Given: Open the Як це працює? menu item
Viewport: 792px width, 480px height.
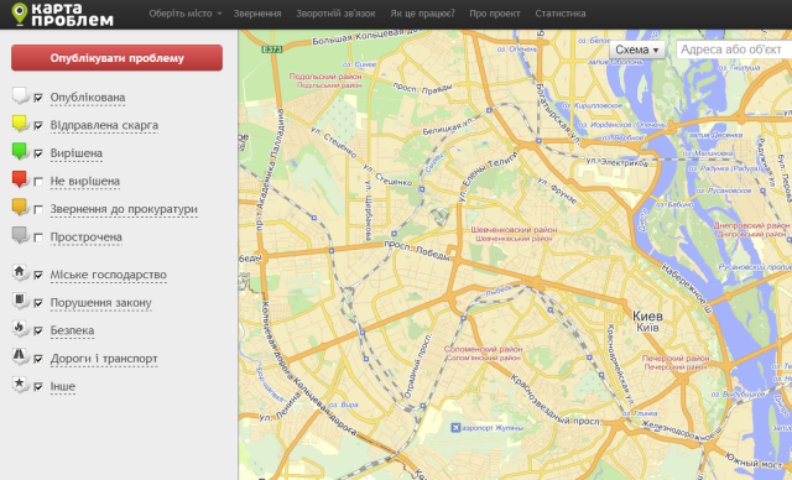Looking at the screenshot, I should pos(422,14).
